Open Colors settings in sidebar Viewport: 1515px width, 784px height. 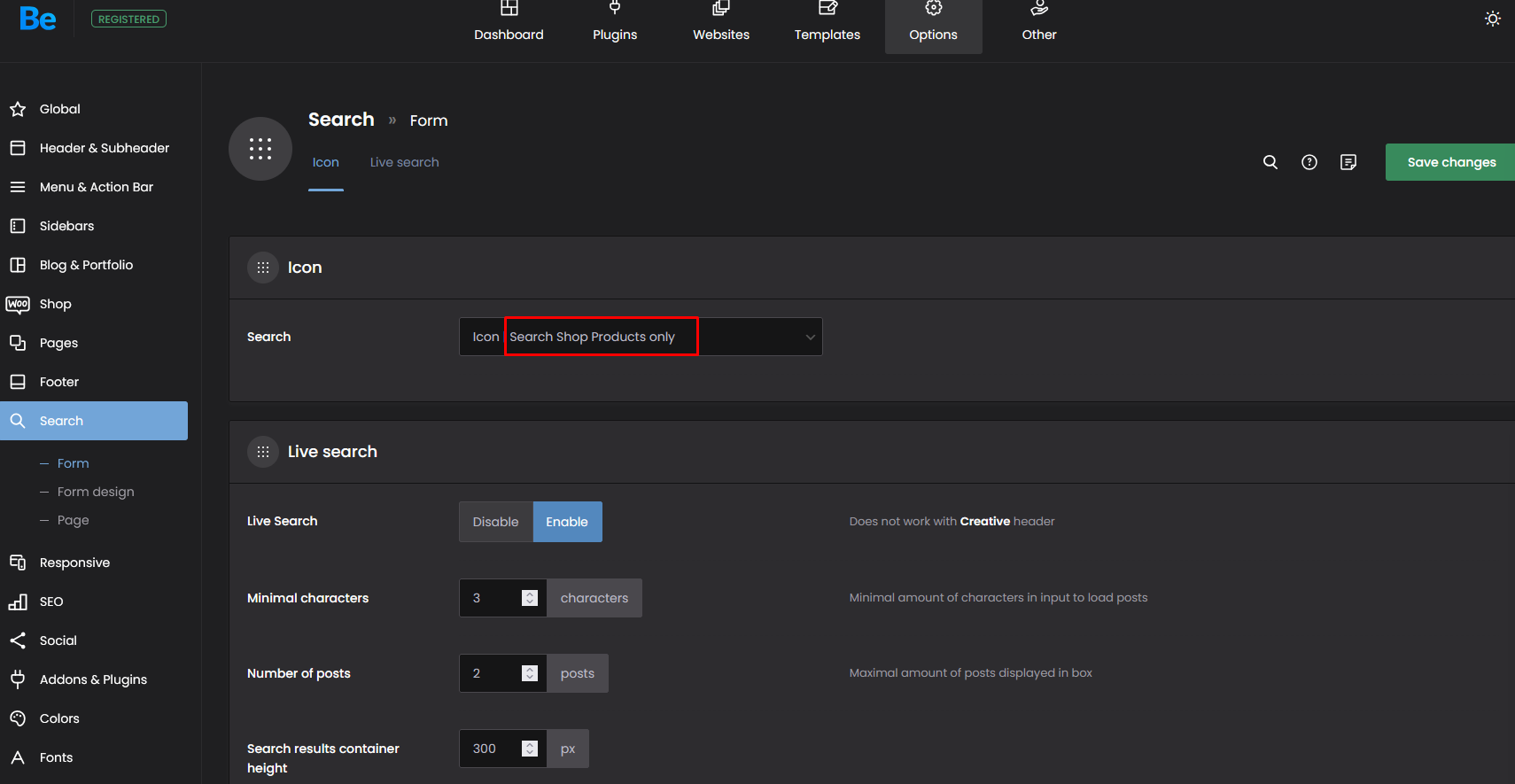[94, 718]
